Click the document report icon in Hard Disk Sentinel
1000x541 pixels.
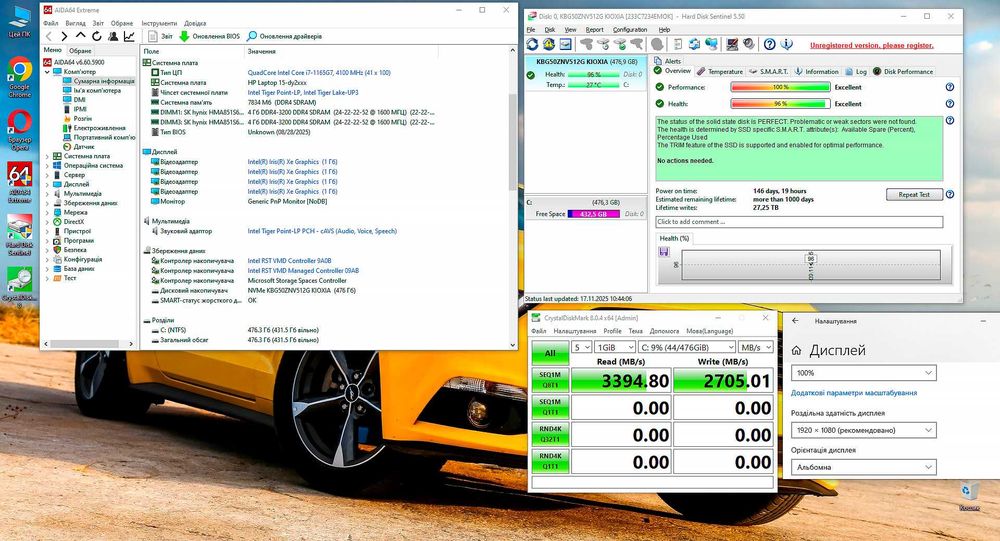click(x=678, y=44)
